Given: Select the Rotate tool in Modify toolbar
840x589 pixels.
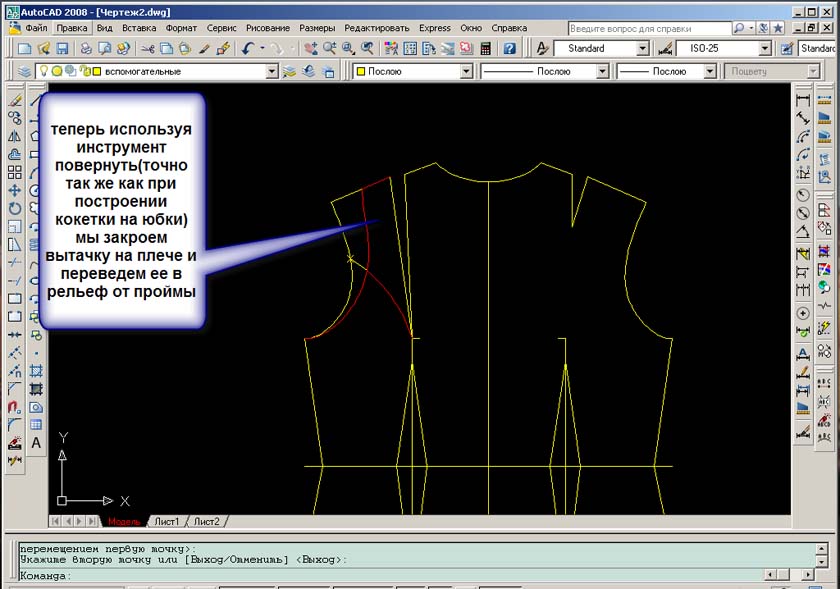Looking at the screenshot, I should click(x=15, y=208).
